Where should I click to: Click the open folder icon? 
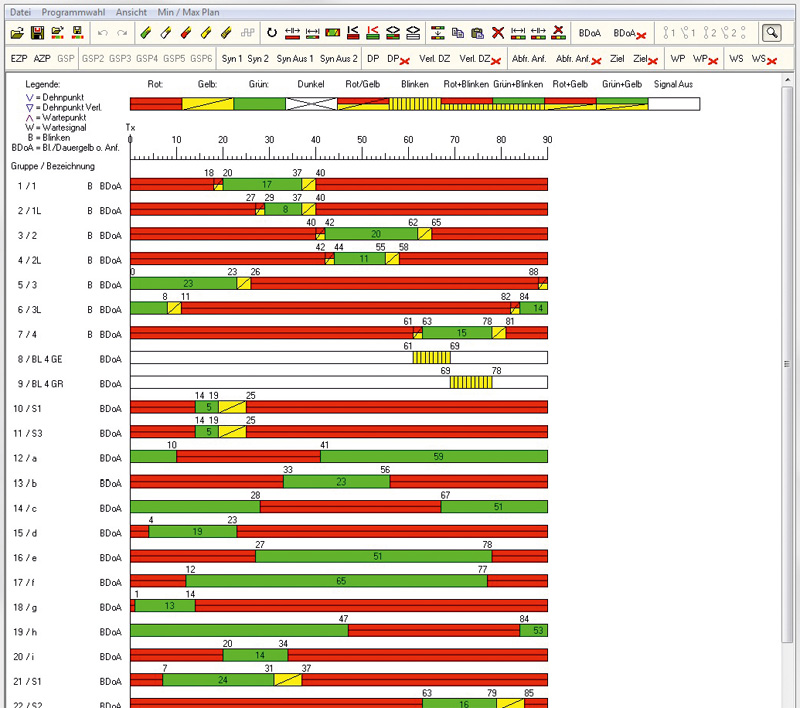point(19,33)
